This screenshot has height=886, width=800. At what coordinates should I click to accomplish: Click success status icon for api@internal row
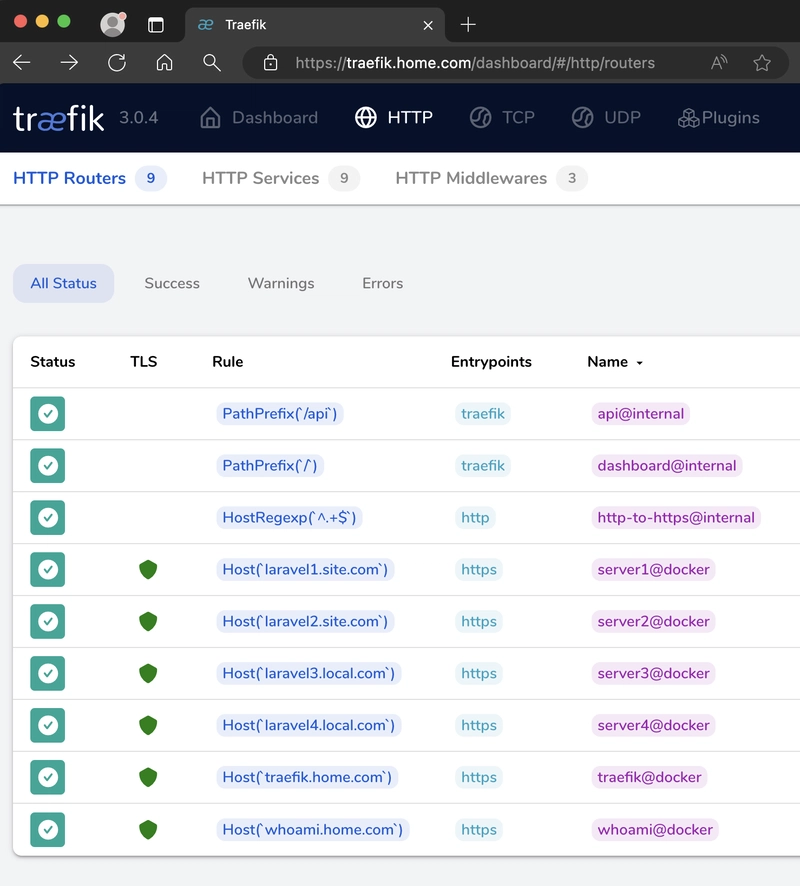48,414
